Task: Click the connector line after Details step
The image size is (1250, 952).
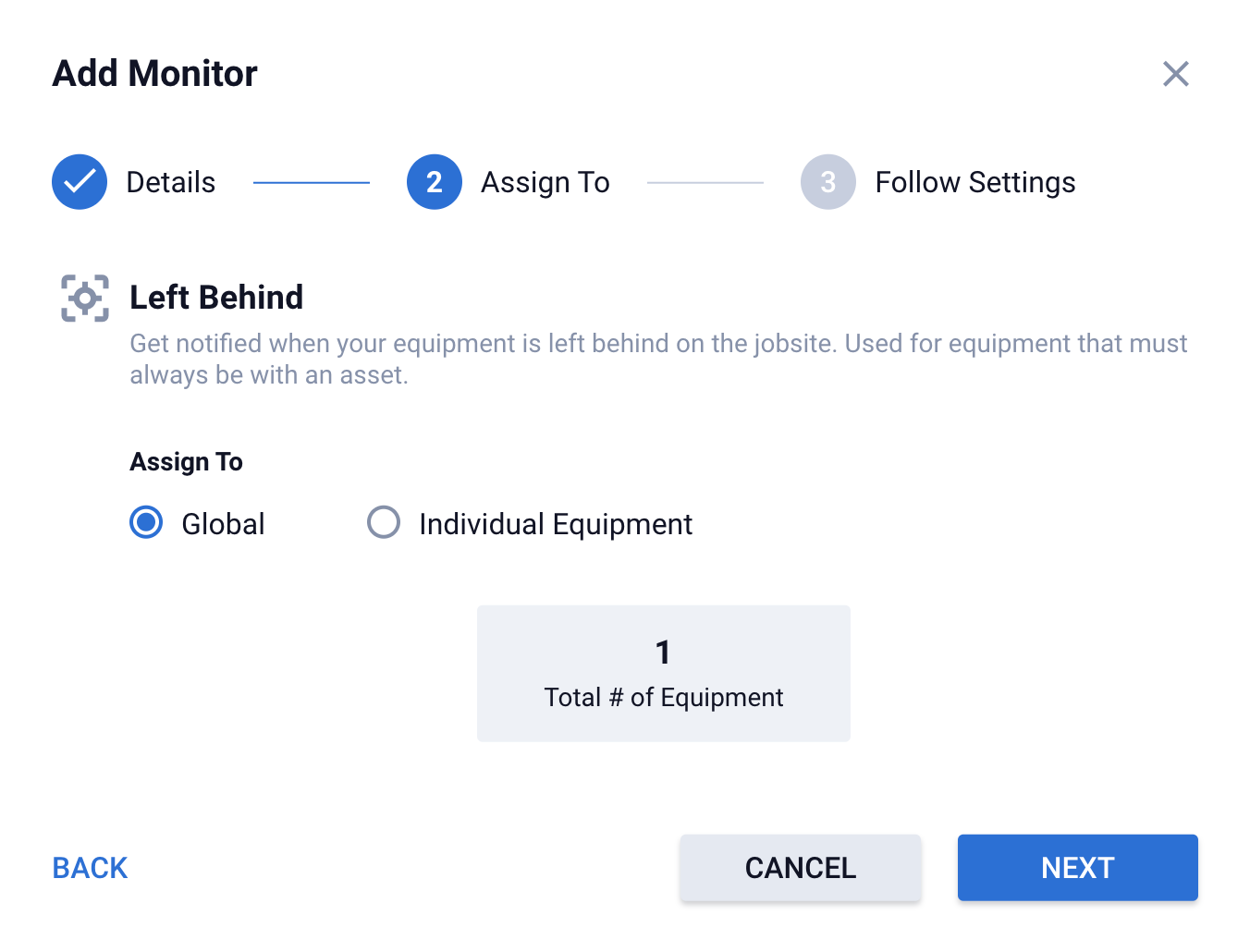Action: pyautogui.click(x=311, y=183)
